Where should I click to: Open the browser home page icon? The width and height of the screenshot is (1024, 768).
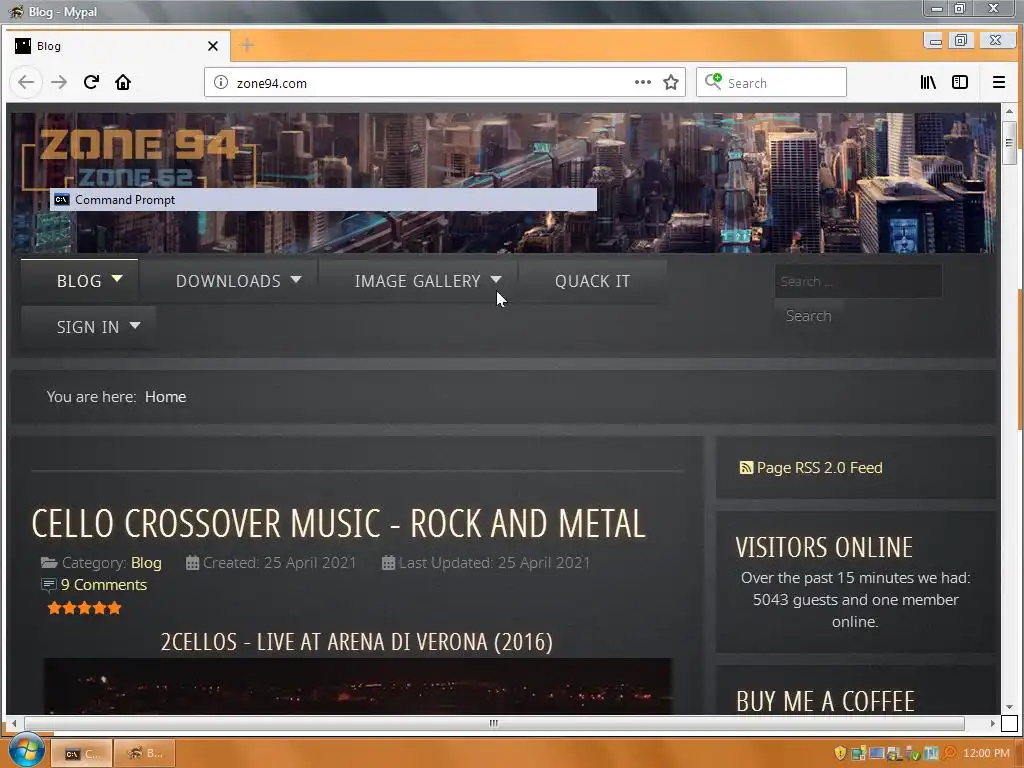123,82
